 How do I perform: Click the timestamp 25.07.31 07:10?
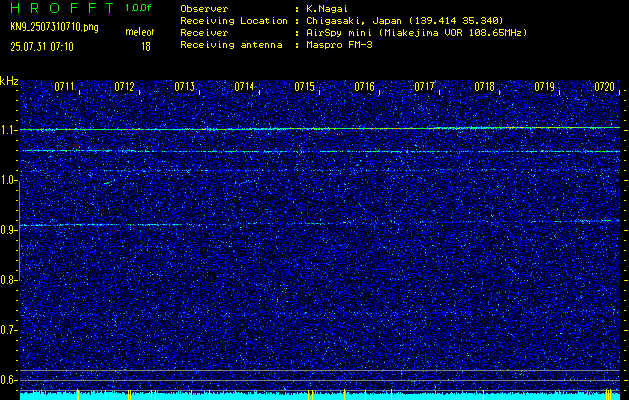(42, 47)
